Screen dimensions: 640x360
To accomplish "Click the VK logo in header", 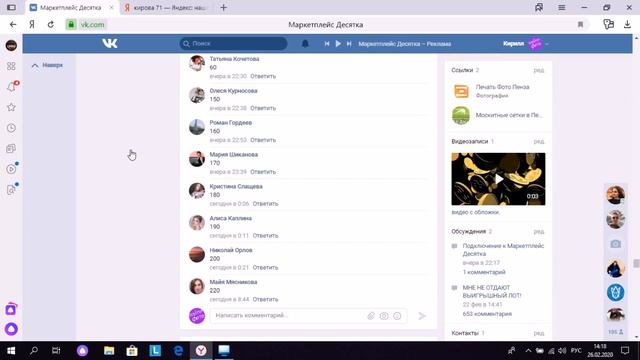I will coord(110,43).
